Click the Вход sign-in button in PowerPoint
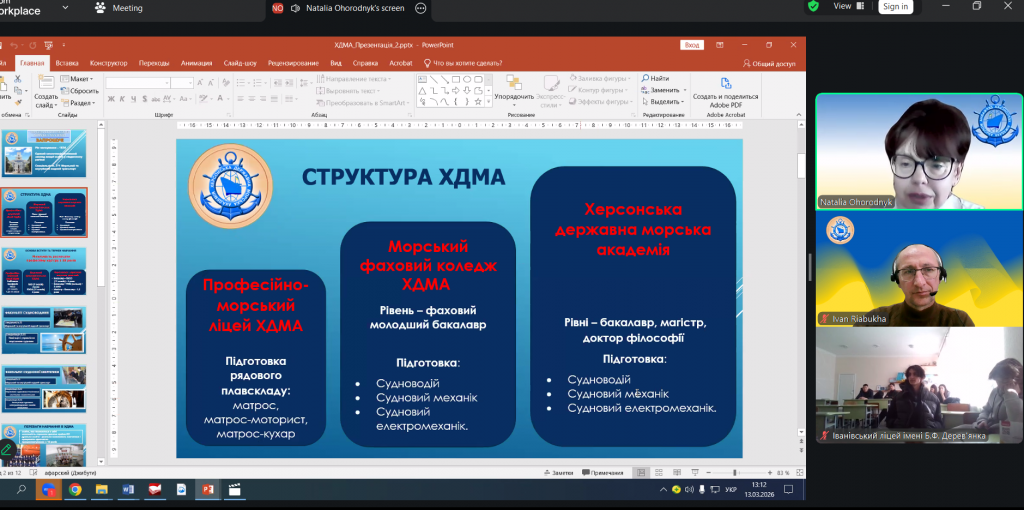This screenshot has width=1024, height=510. tap(691, 45)
